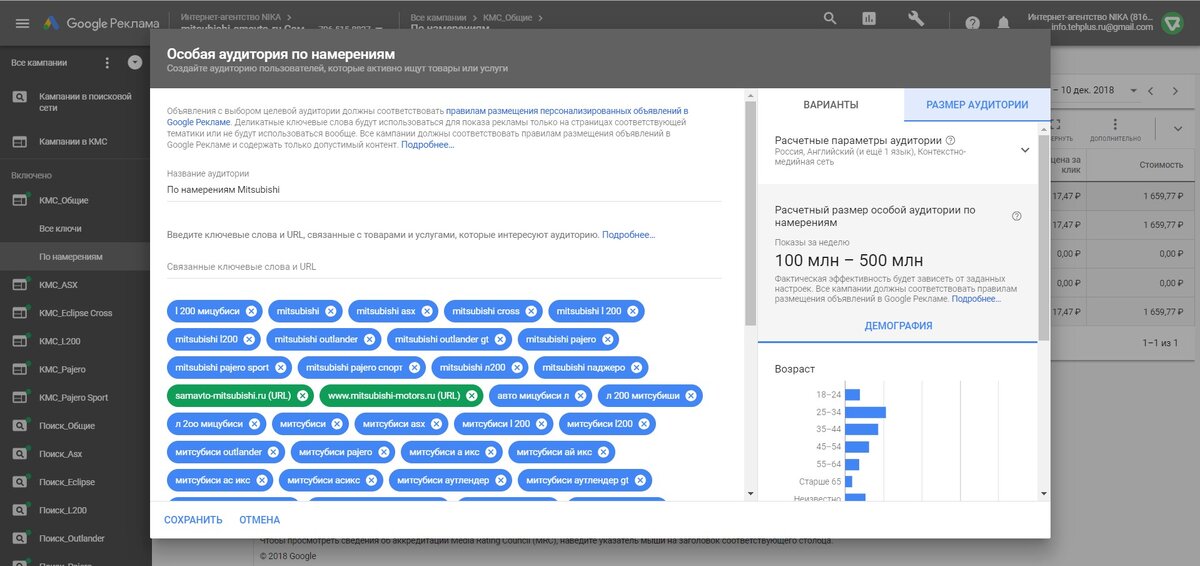Viewport: 1200px width, 566px height.
Task: Open правилам размещения персонализированных объявлений link
Action: 567,110
